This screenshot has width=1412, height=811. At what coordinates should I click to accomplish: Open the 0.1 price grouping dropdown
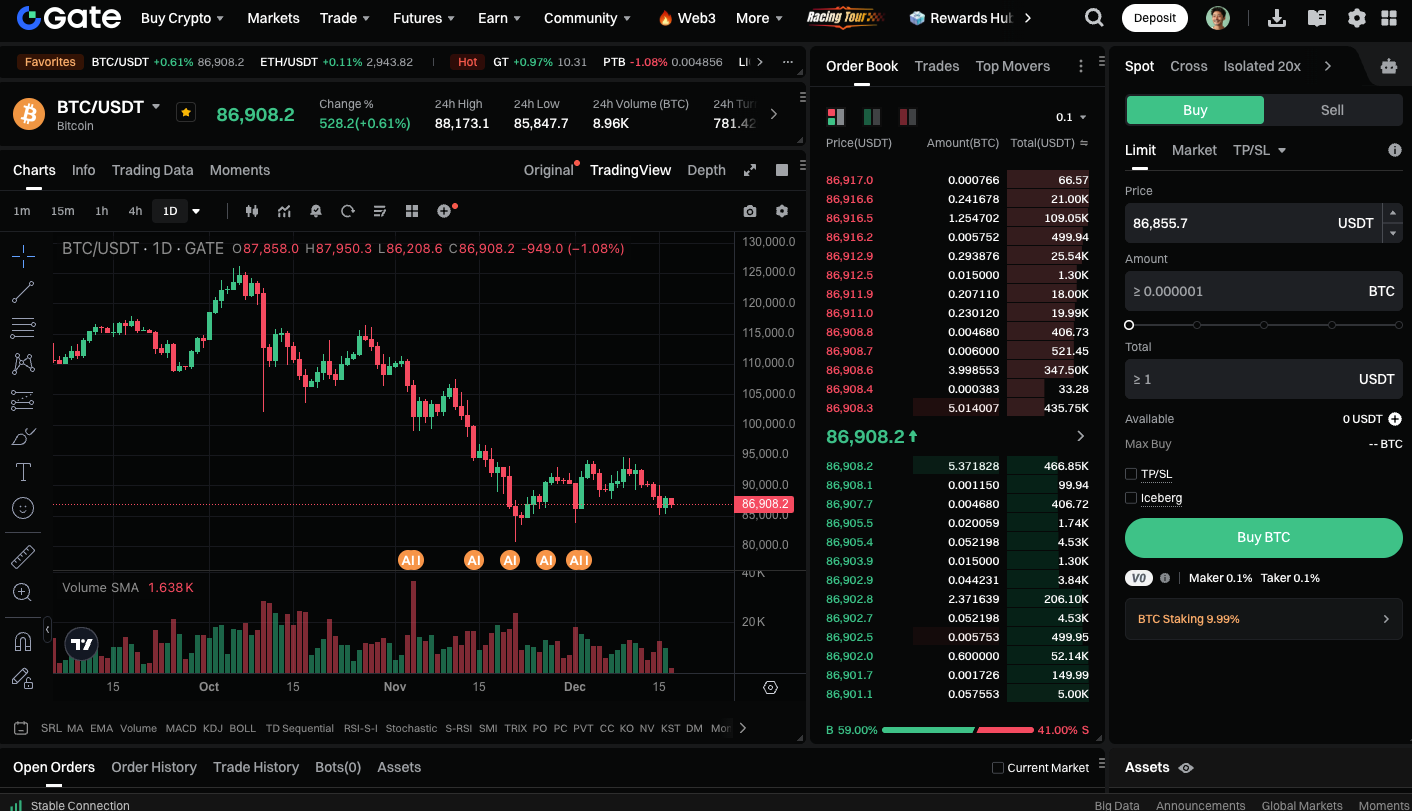click(1071, 117)
